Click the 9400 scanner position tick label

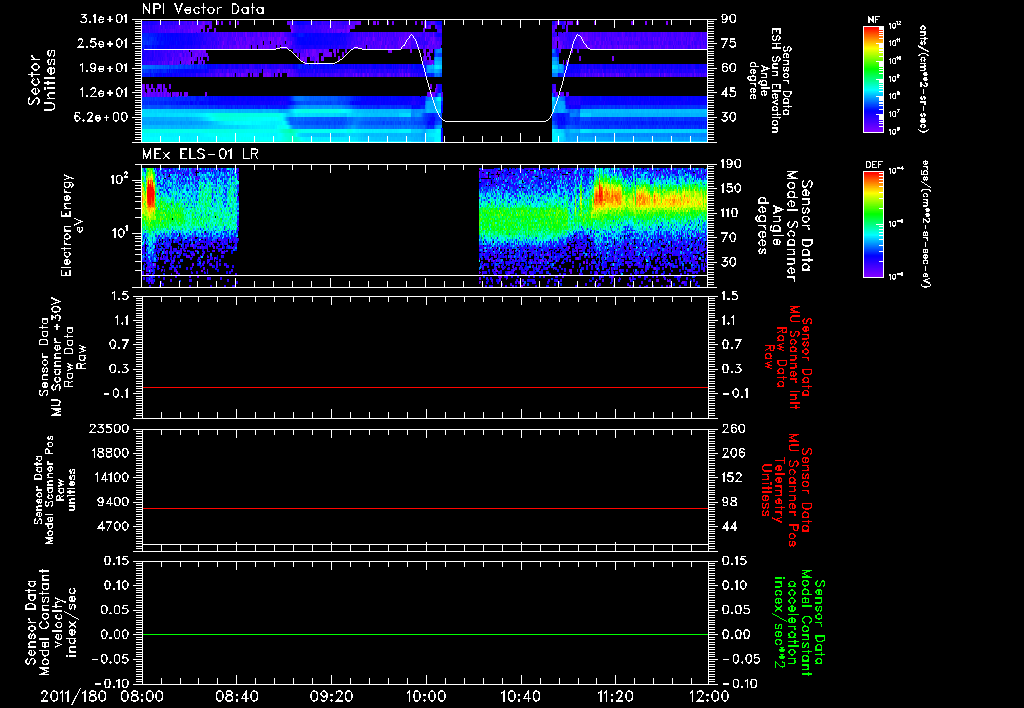point(112,502)
